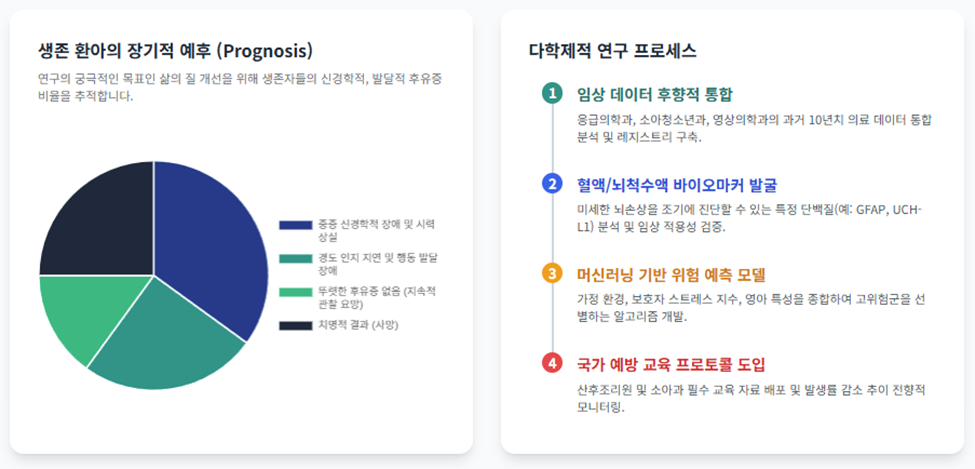Image resolution: width=975 pixels, height=469 pixels.
Task: Toggle the 뚜렷한 후유증 없음 legend swatch
Action: (x=295, y=292)
